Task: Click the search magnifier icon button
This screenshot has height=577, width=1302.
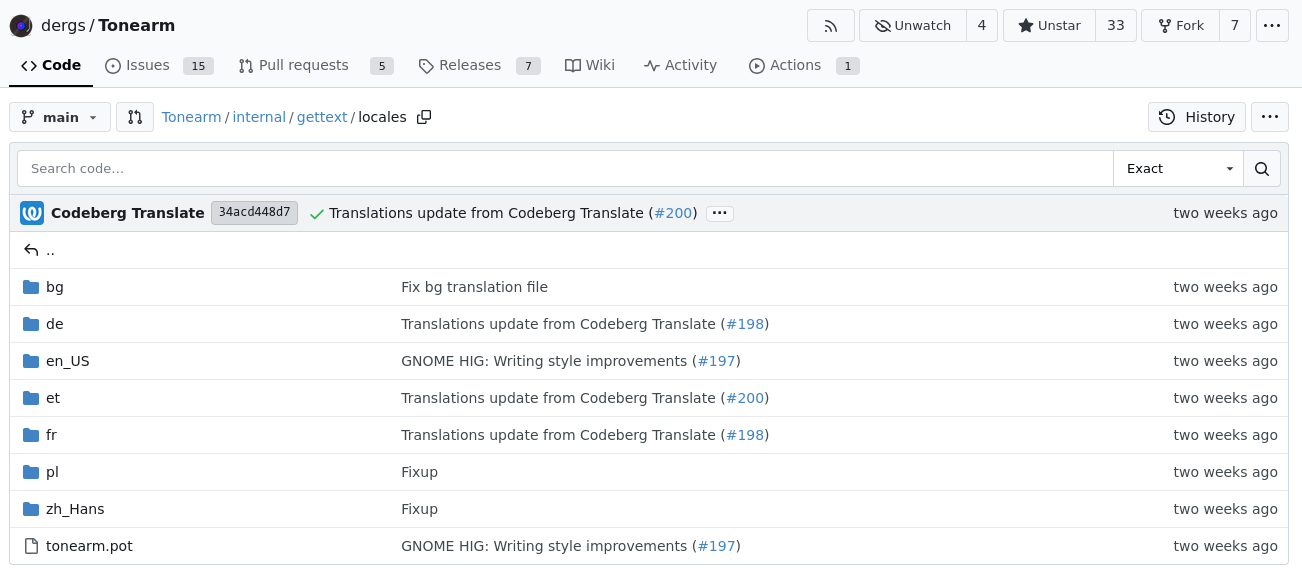Action: pyautogui.click(x=1261, y=169)
